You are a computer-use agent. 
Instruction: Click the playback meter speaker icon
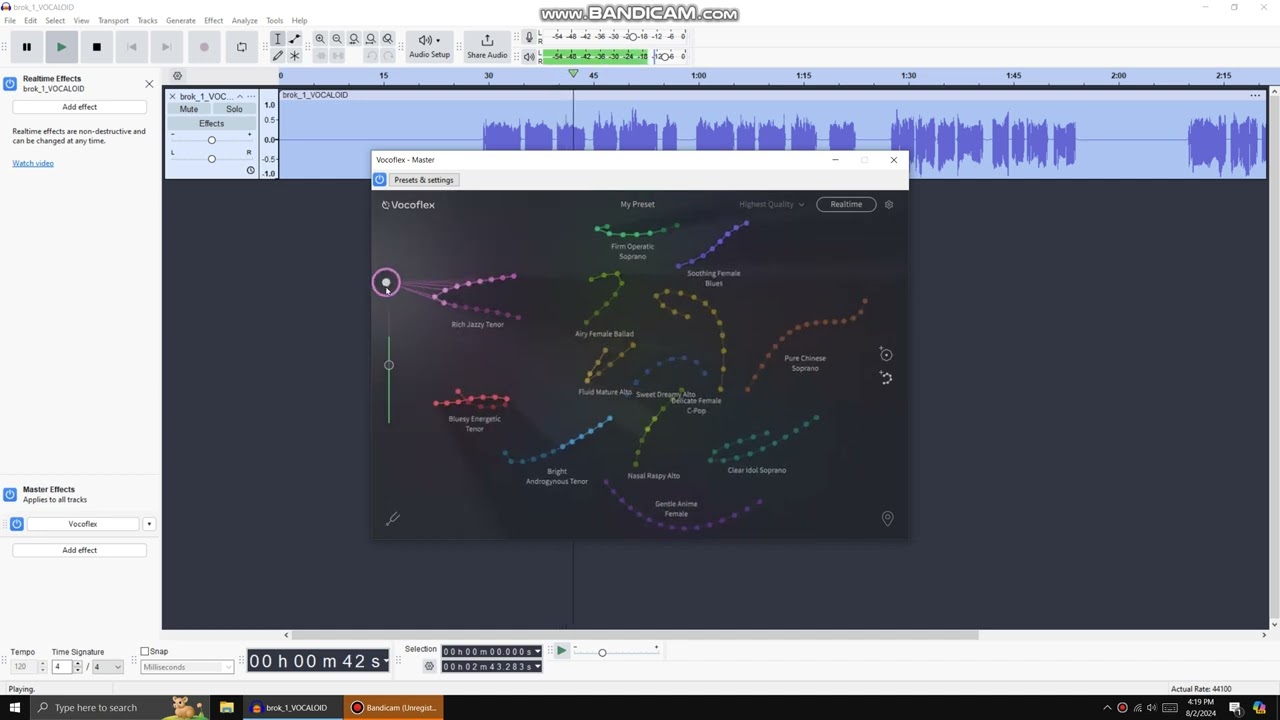(529, 56)
